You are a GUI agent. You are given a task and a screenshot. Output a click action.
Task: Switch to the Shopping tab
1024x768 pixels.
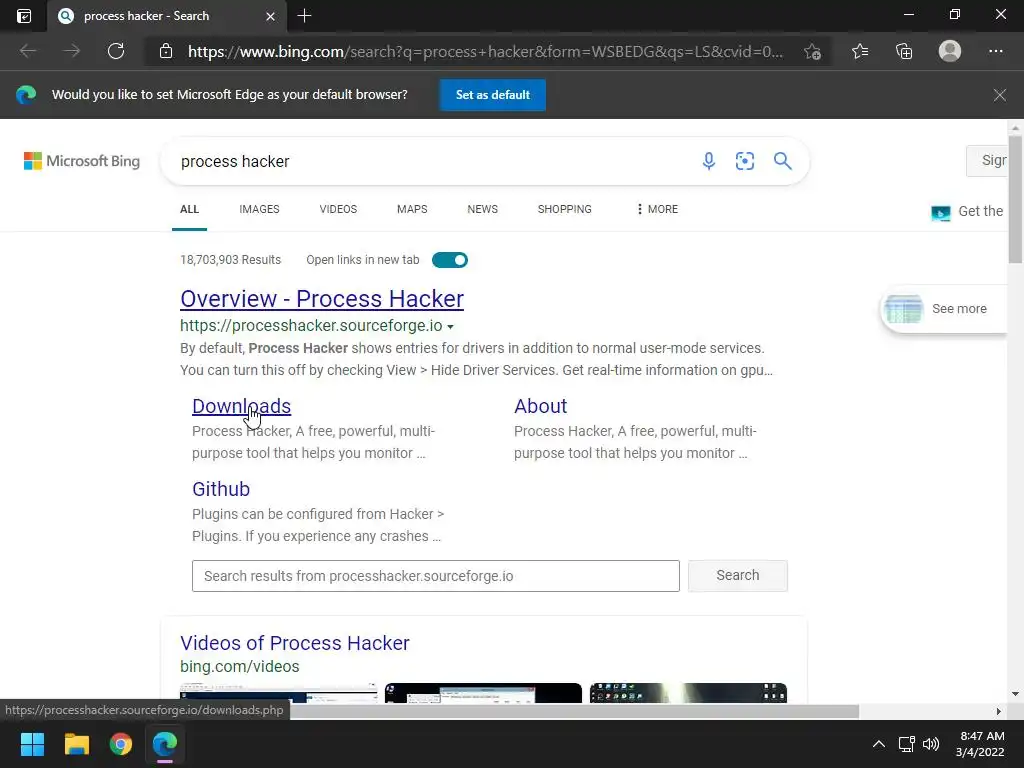click(564, 209)
